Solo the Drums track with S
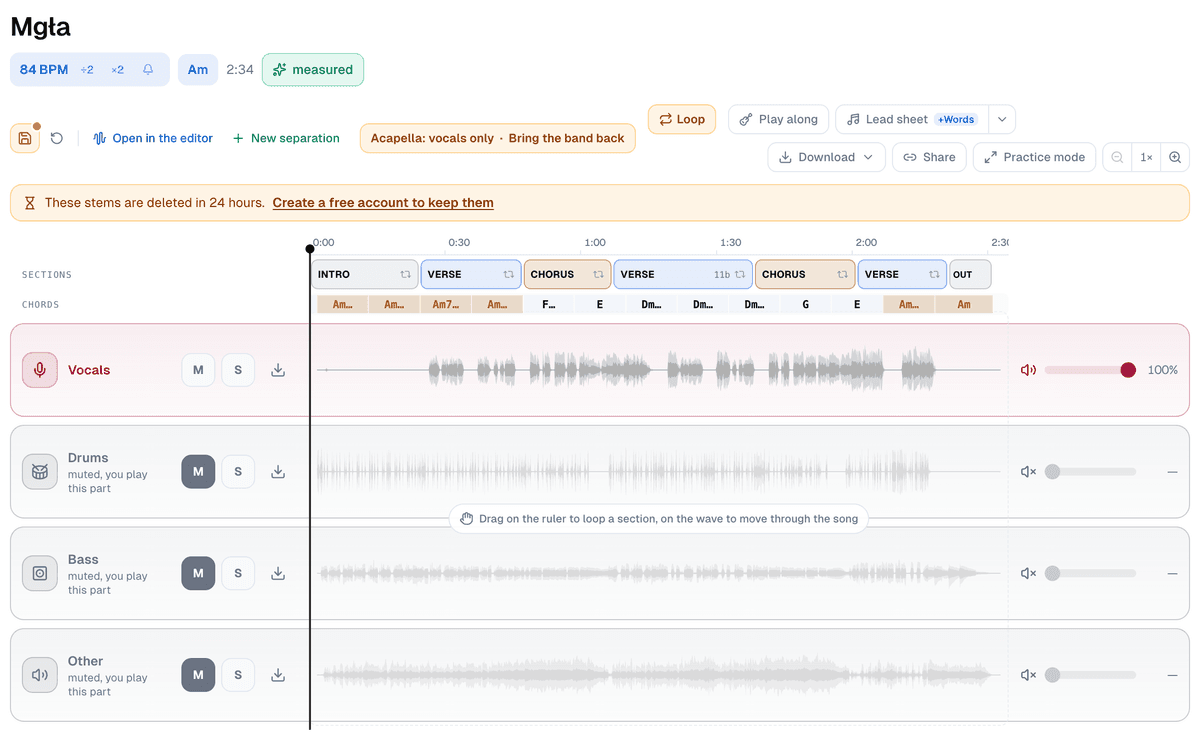The height and width of the screenshot is (732, 1200). click(238, 472)
